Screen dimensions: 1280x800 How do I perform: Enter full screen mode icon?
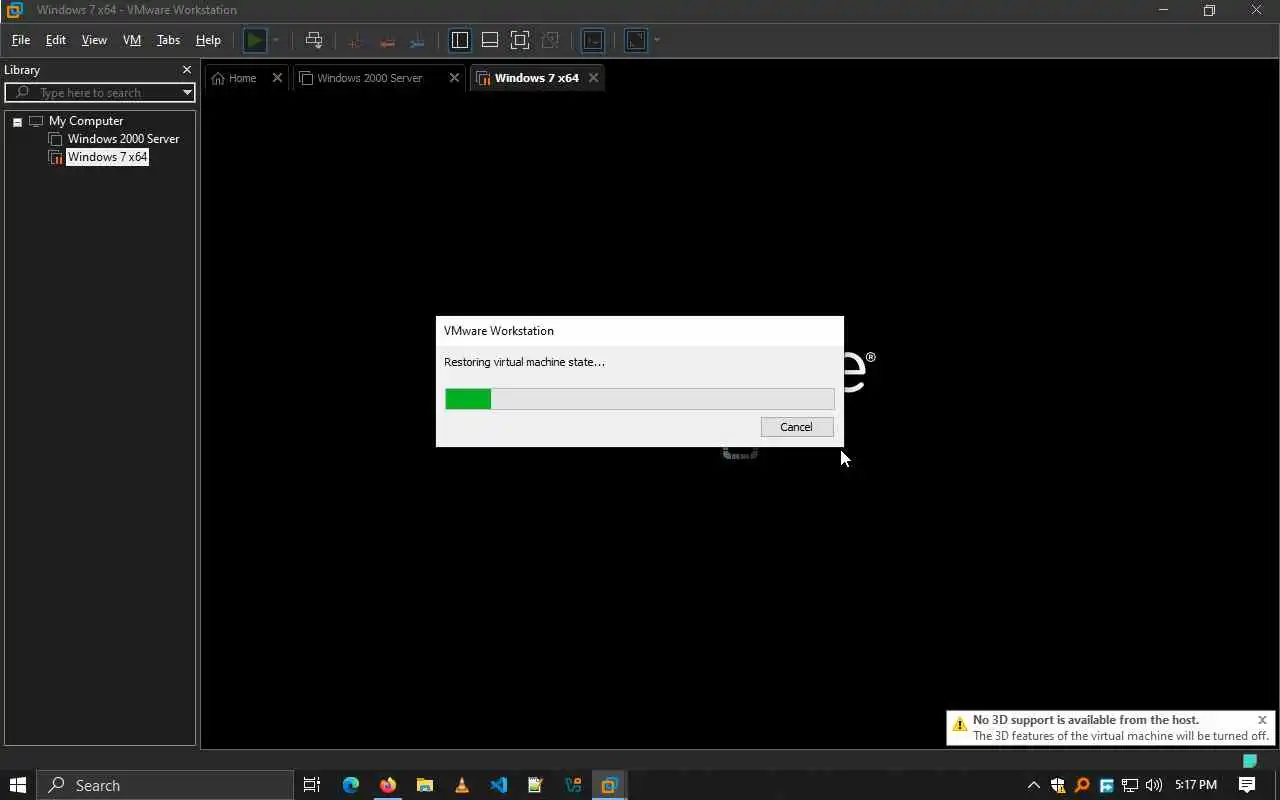[520, 40]
